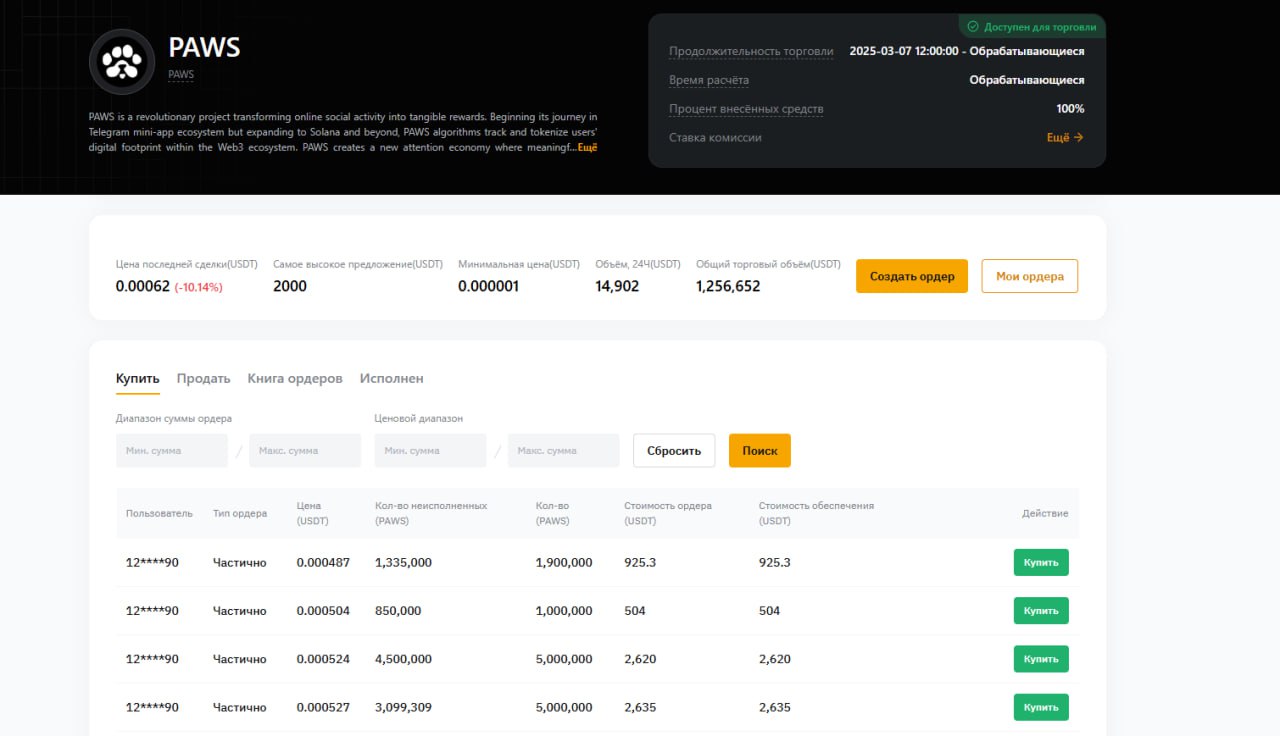
Task: Switch to Купить tab
Action: [x=138, y=379]
